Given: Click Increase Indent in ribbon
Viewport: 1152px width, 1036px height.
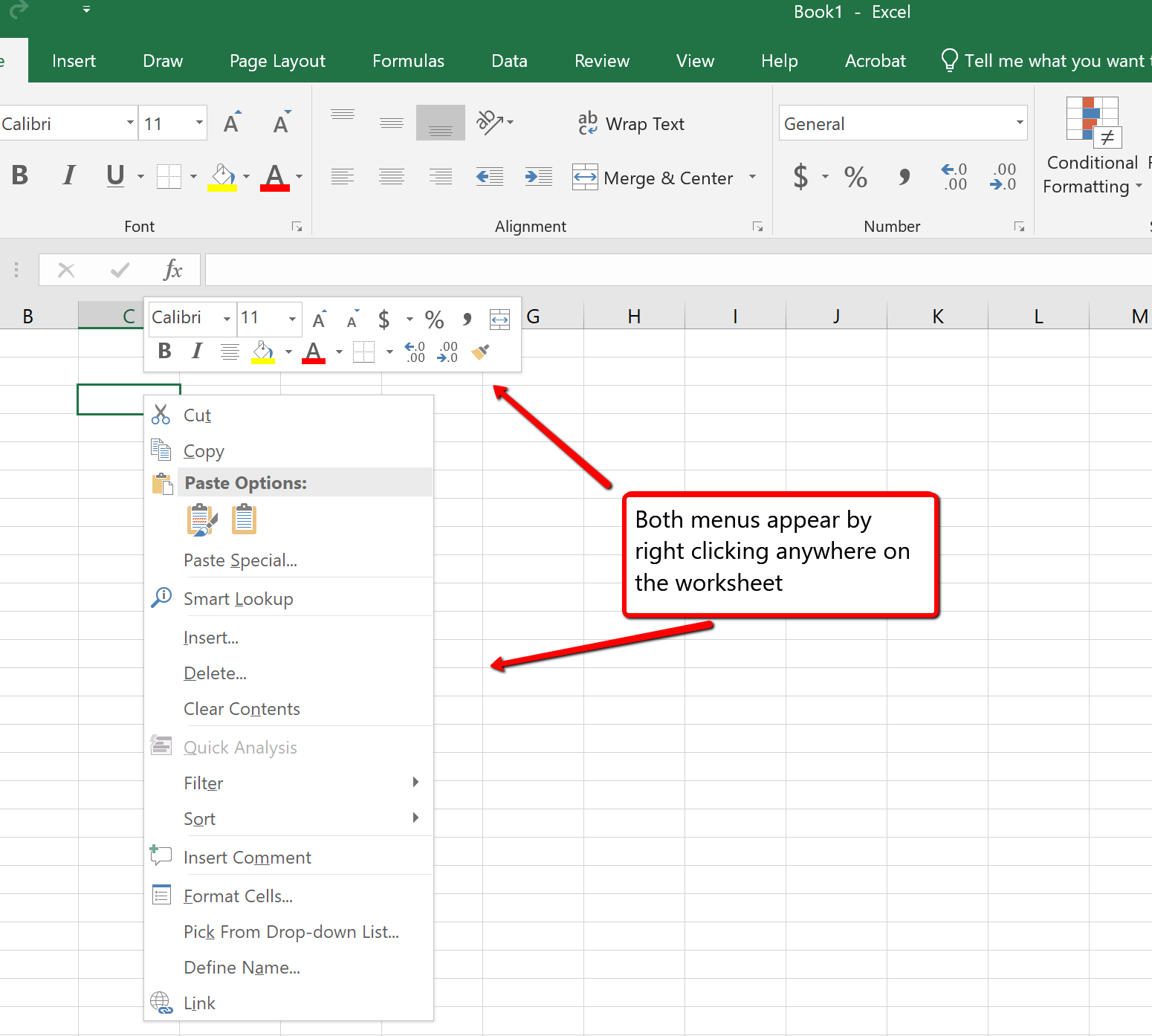Looking at the screenshot, I should coord(538,177).
